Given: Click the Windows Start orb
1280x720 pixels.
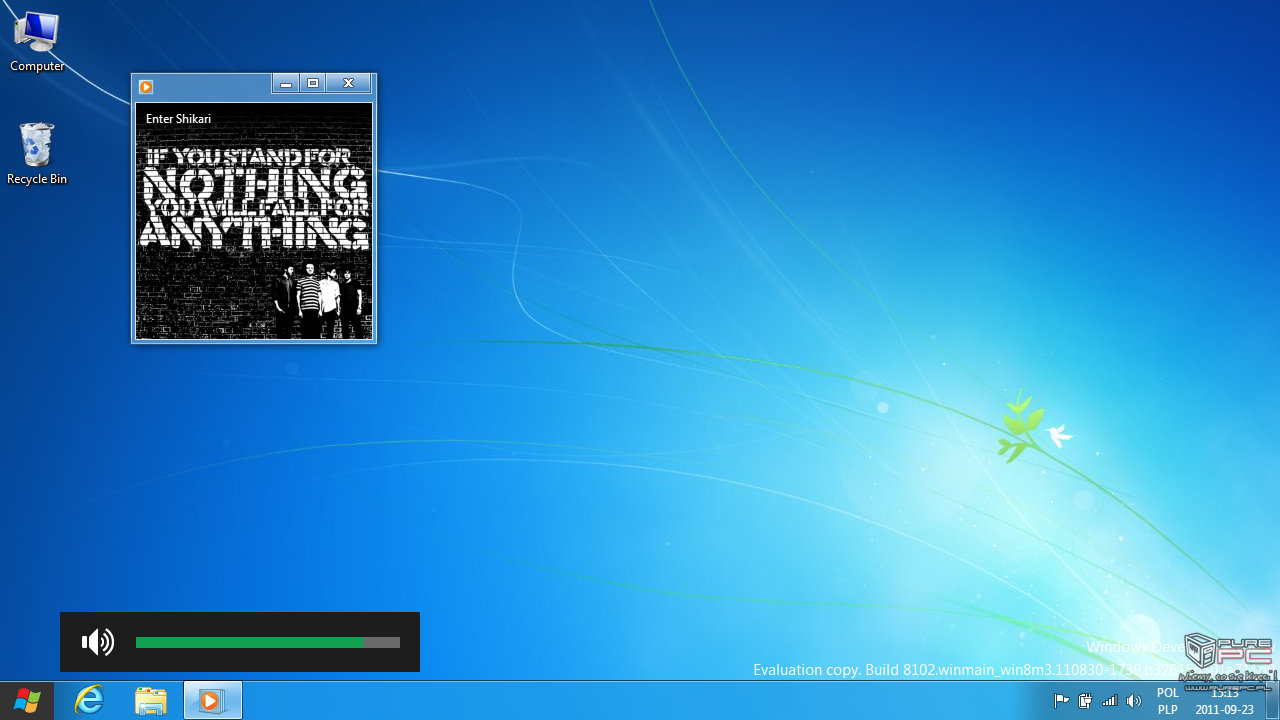Looking at the screenshot, I should 27,701.
